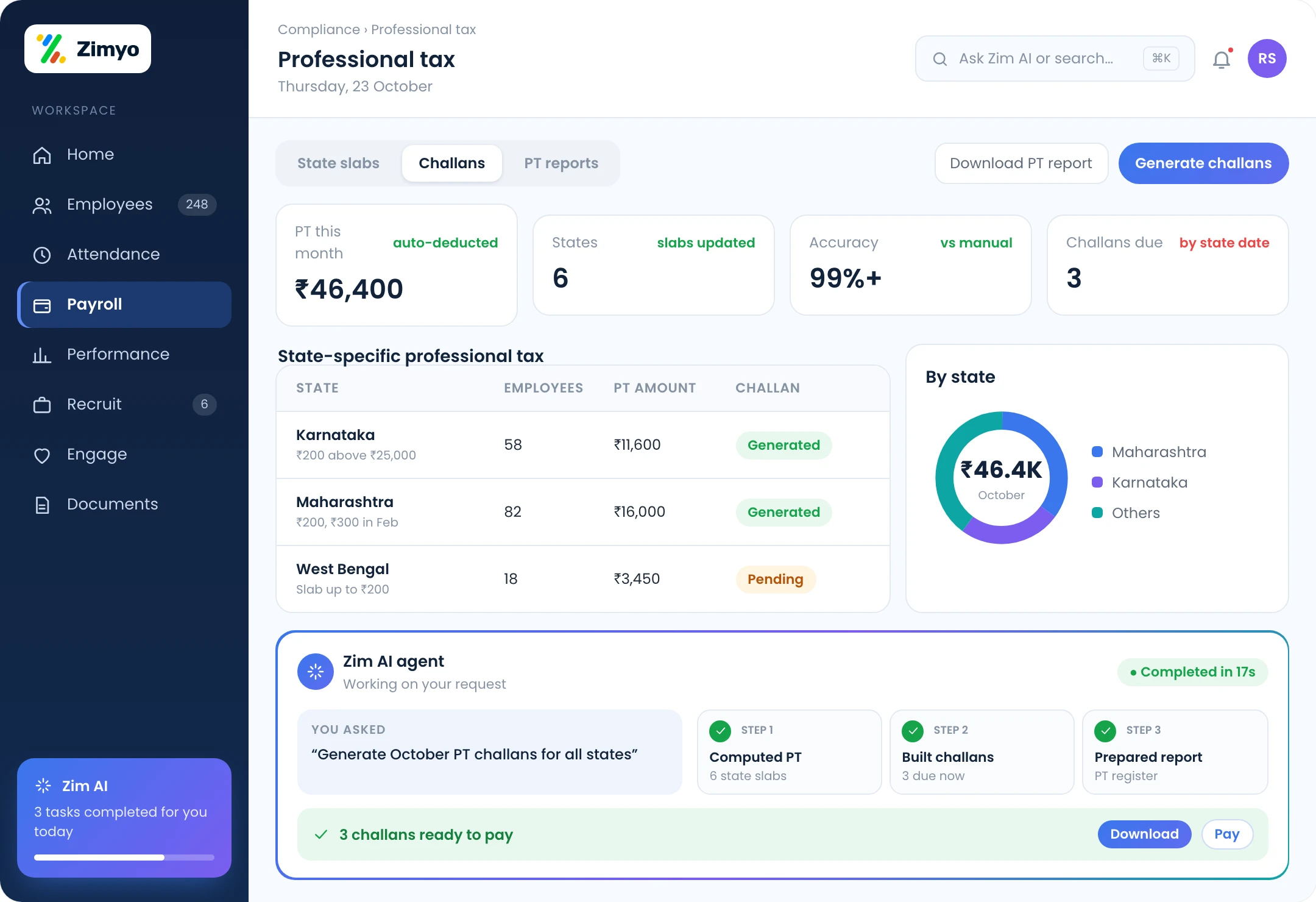Click the Step 1 green checkmark
The image size is (1316, 902).
click(720, 731)
